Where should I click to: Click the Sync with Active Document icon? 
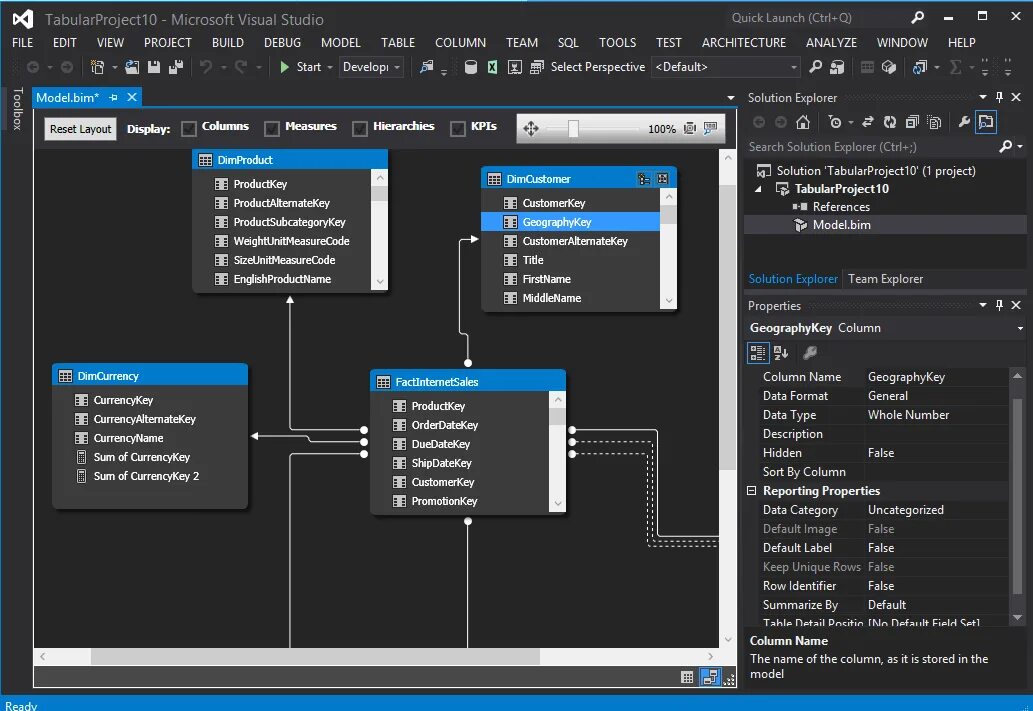coord(868,122)
